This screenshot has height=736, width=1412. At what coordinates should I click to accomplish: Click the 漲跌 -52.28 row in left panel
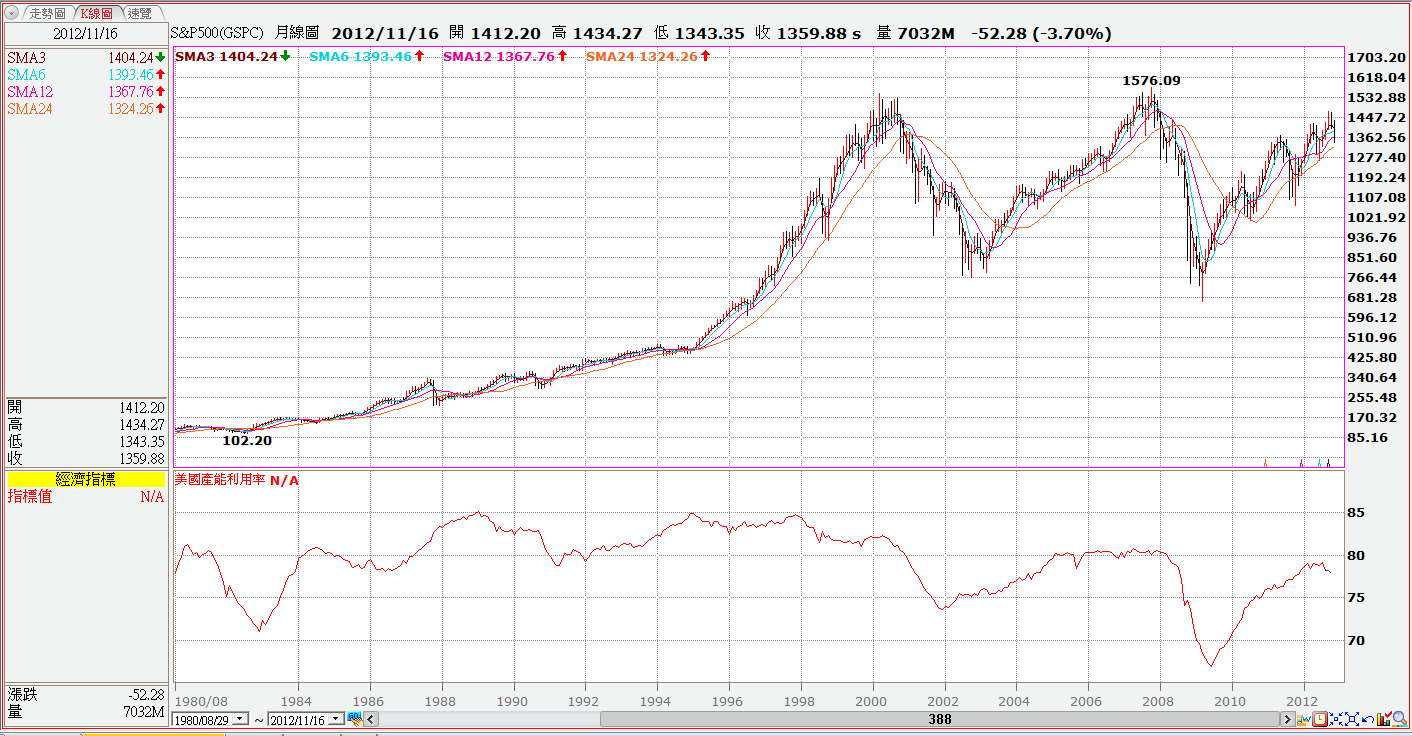86,694
